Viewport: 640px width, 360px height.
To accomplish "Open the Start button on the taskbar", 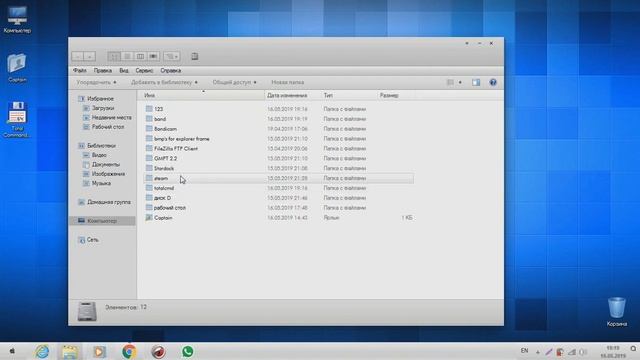I will (x=12, y=351).
